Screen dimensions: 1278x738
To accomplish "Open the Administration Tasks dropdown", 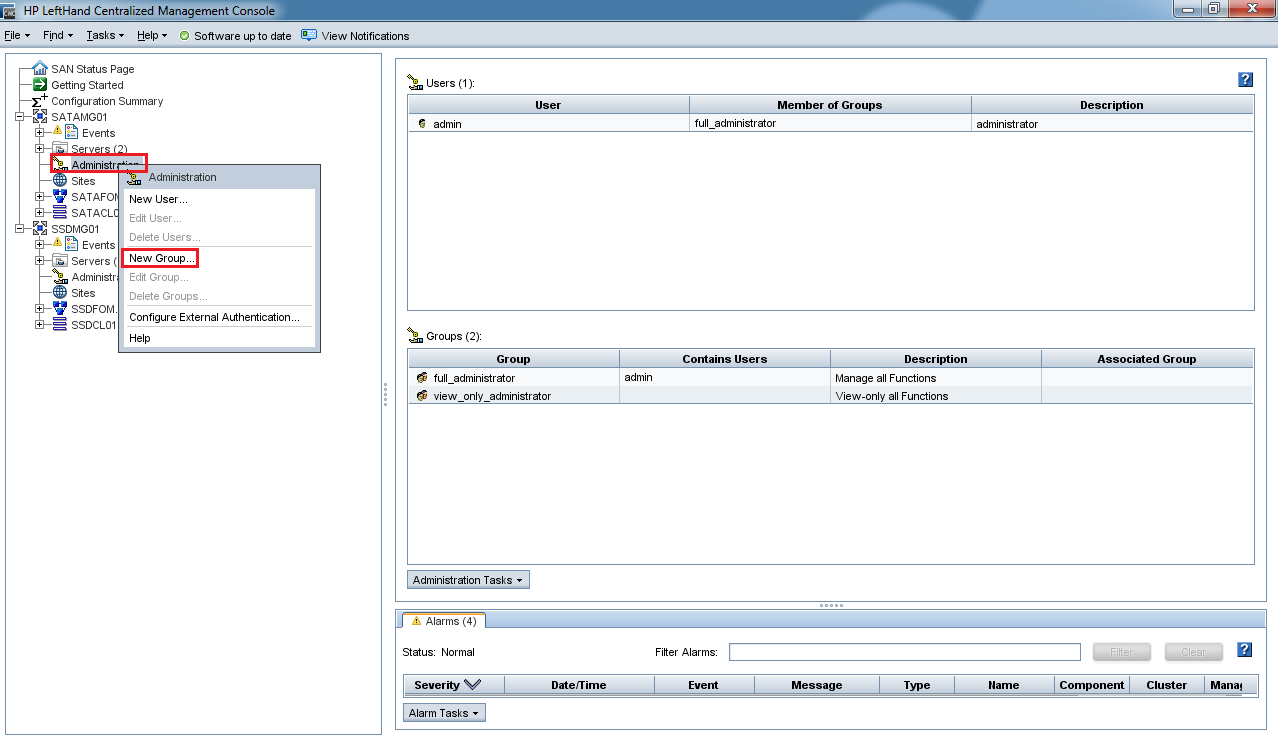I will point(468,580).
